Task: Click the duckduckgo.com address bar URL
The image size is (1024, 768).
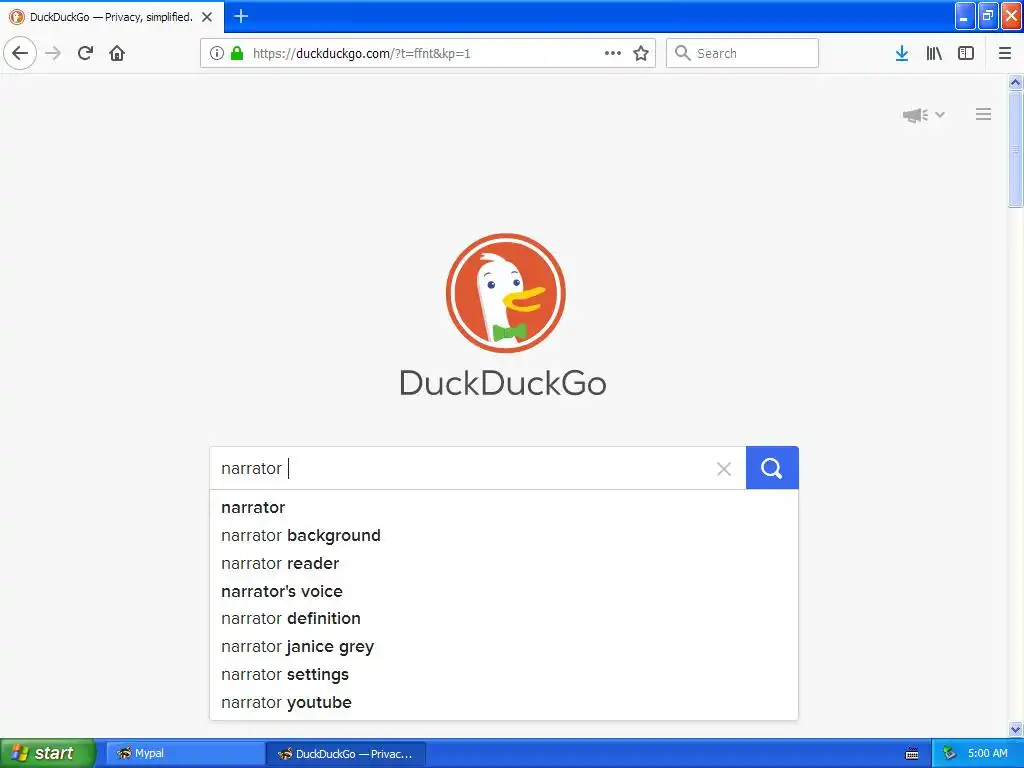Action: tap(361, 54)
